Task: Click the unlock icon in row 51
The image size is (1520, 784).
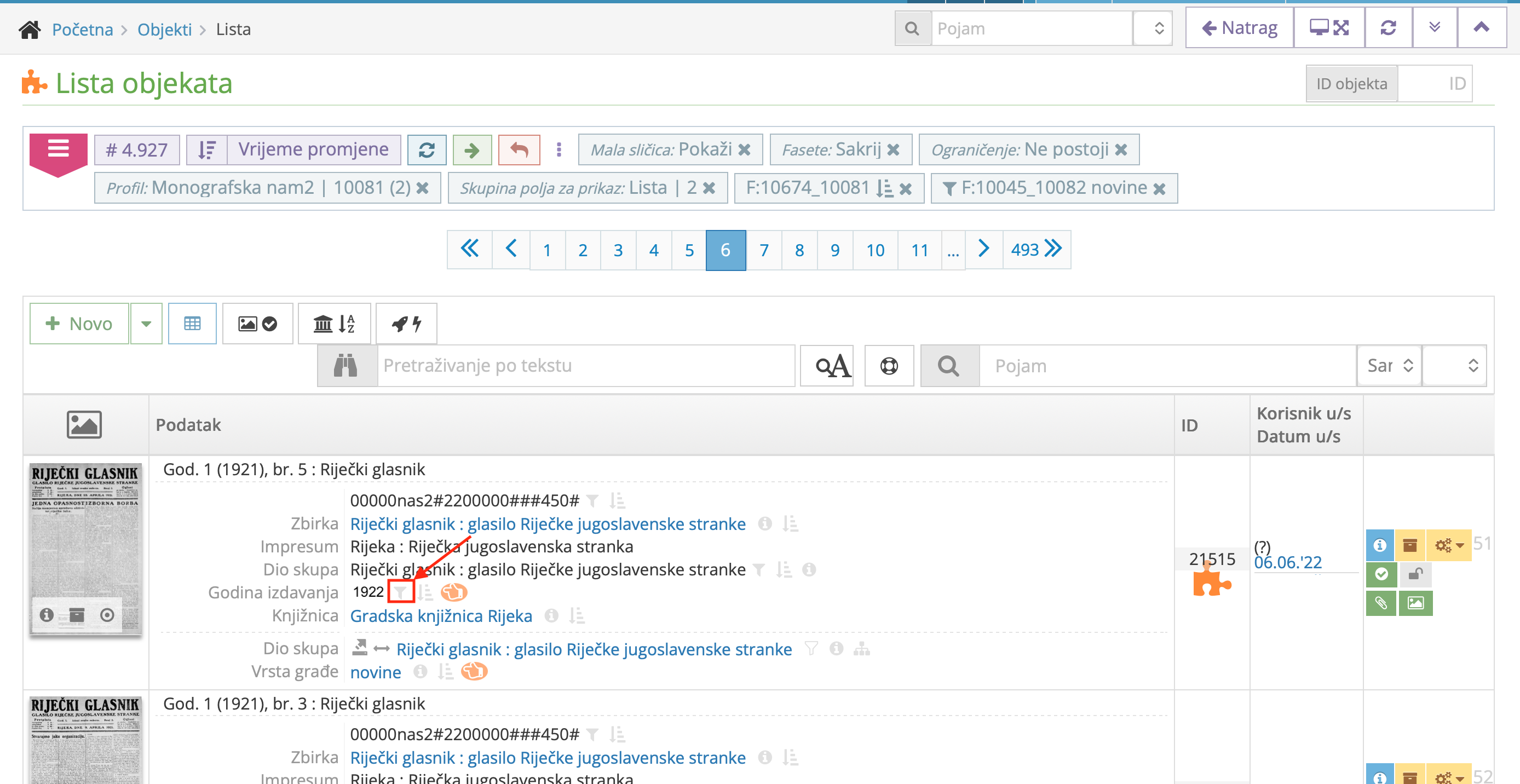Action: coord(1416,573)
